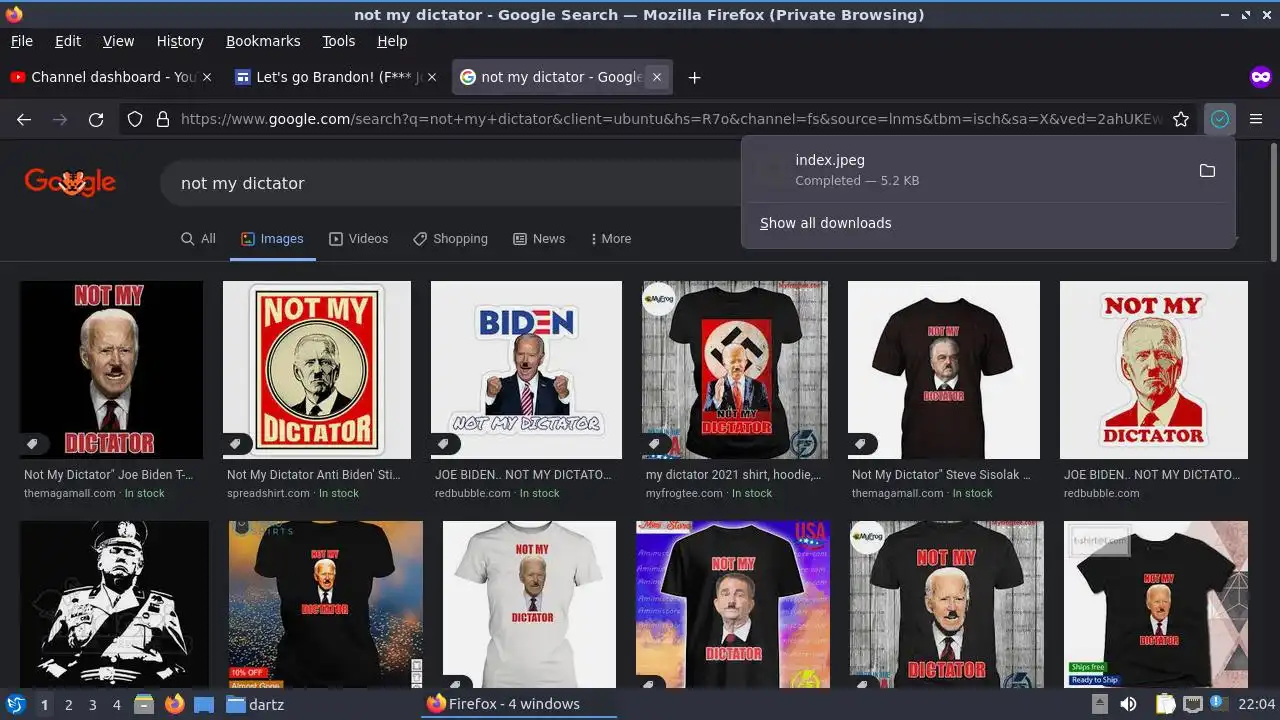Open Firefox hamburger application menu

coord(1256,119)
